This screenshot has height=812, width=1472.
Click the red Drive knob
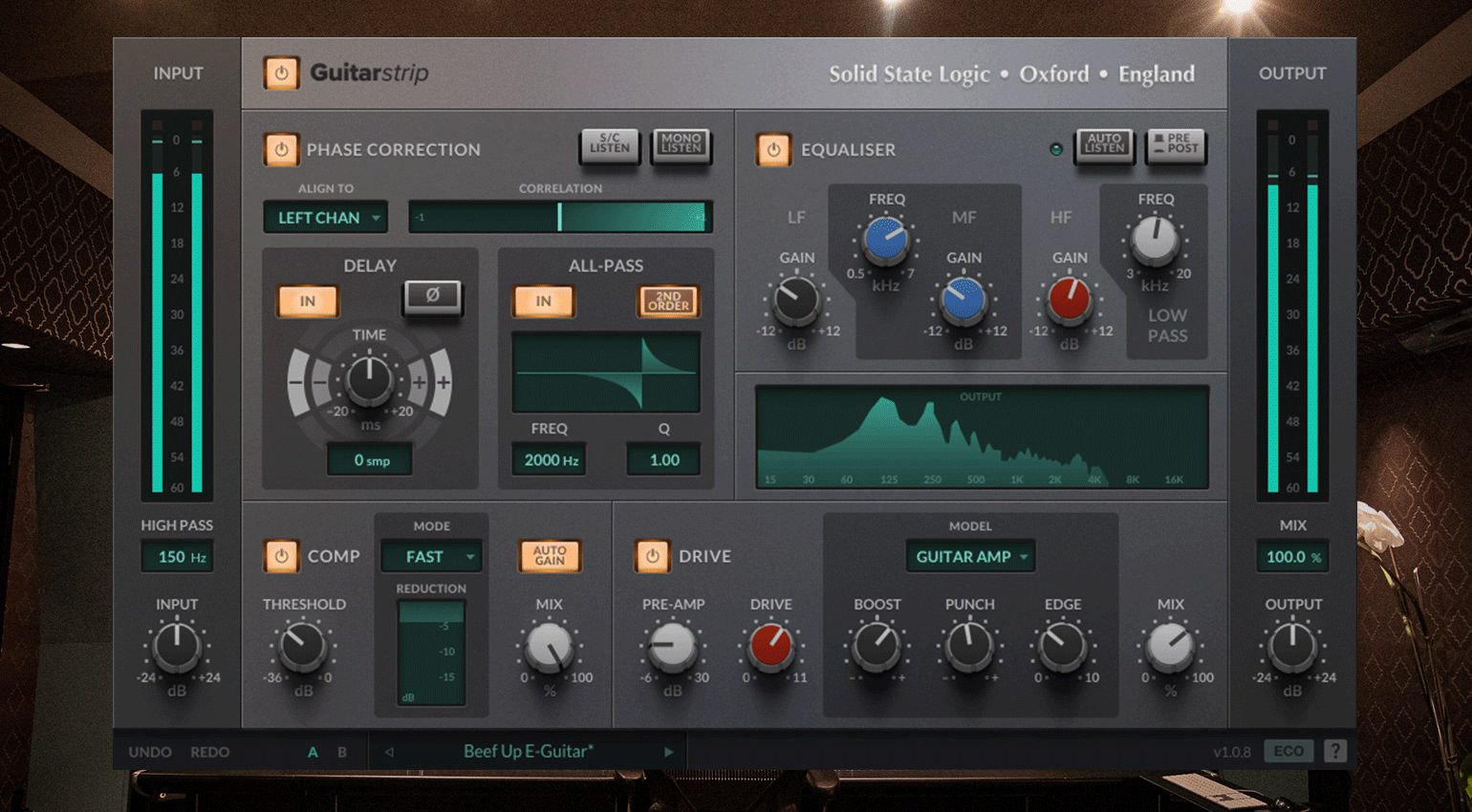(x=769, y=647)
